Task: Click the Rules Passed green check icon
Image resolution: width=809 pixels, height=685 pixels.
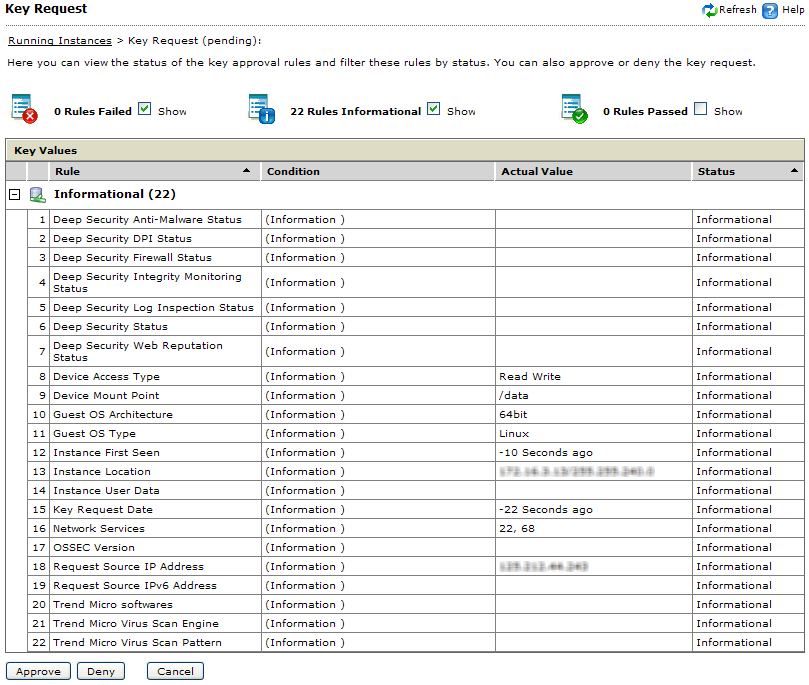Action: click(x=574, y=109)
